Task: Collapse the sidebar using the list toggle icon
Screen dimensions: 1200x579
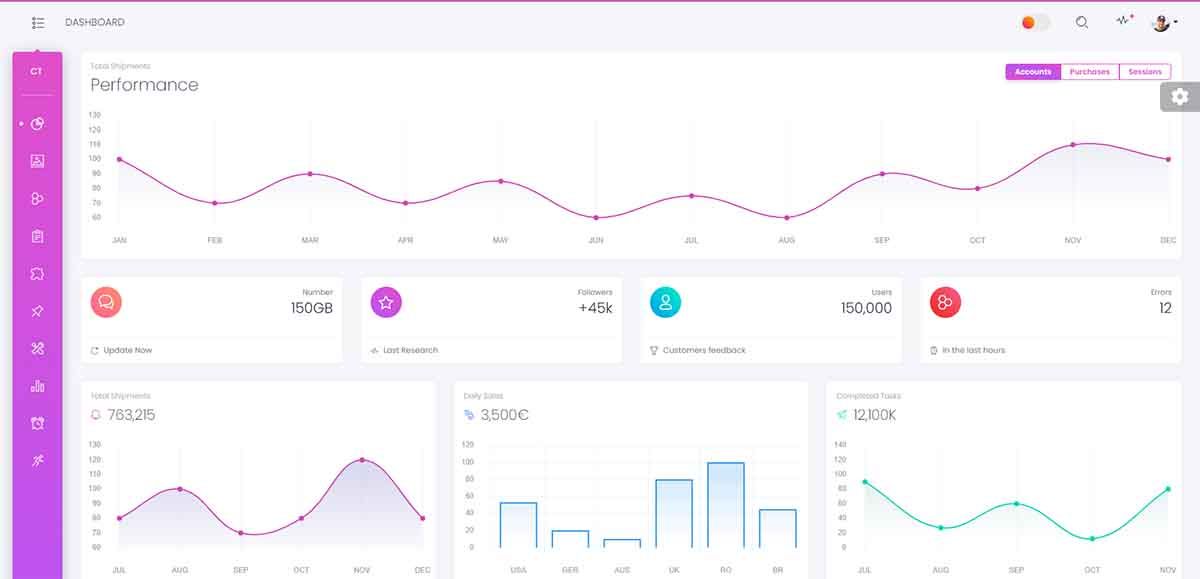Action: pyautogui.click(x=38, y=22)
